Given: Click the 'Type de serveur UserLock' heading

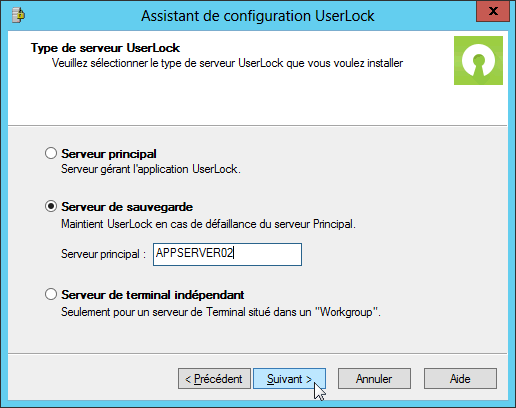Looking at the screenshot, I should coord(105,48).
